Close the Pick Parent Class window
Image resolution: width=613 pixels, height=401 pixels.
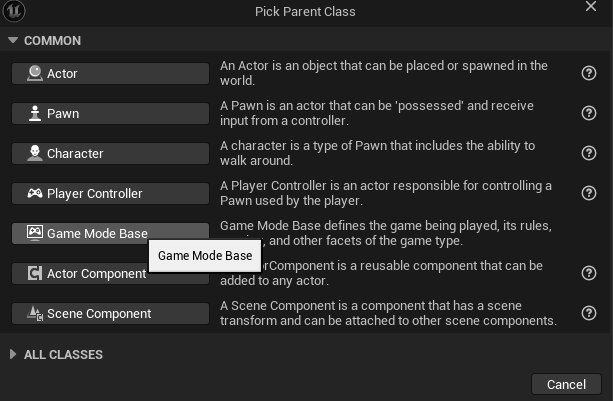[591, 6]
